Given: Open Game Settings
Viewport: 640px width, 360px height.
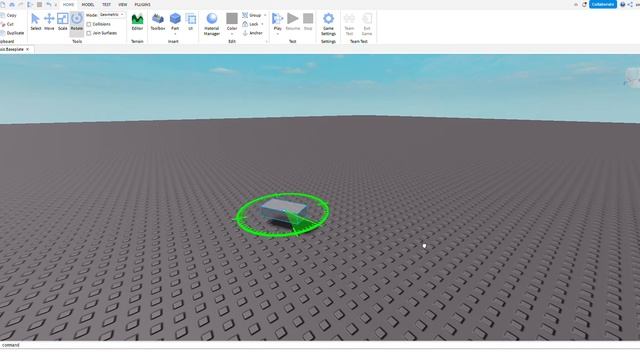Looking at the screenshot, I should 328,24.
